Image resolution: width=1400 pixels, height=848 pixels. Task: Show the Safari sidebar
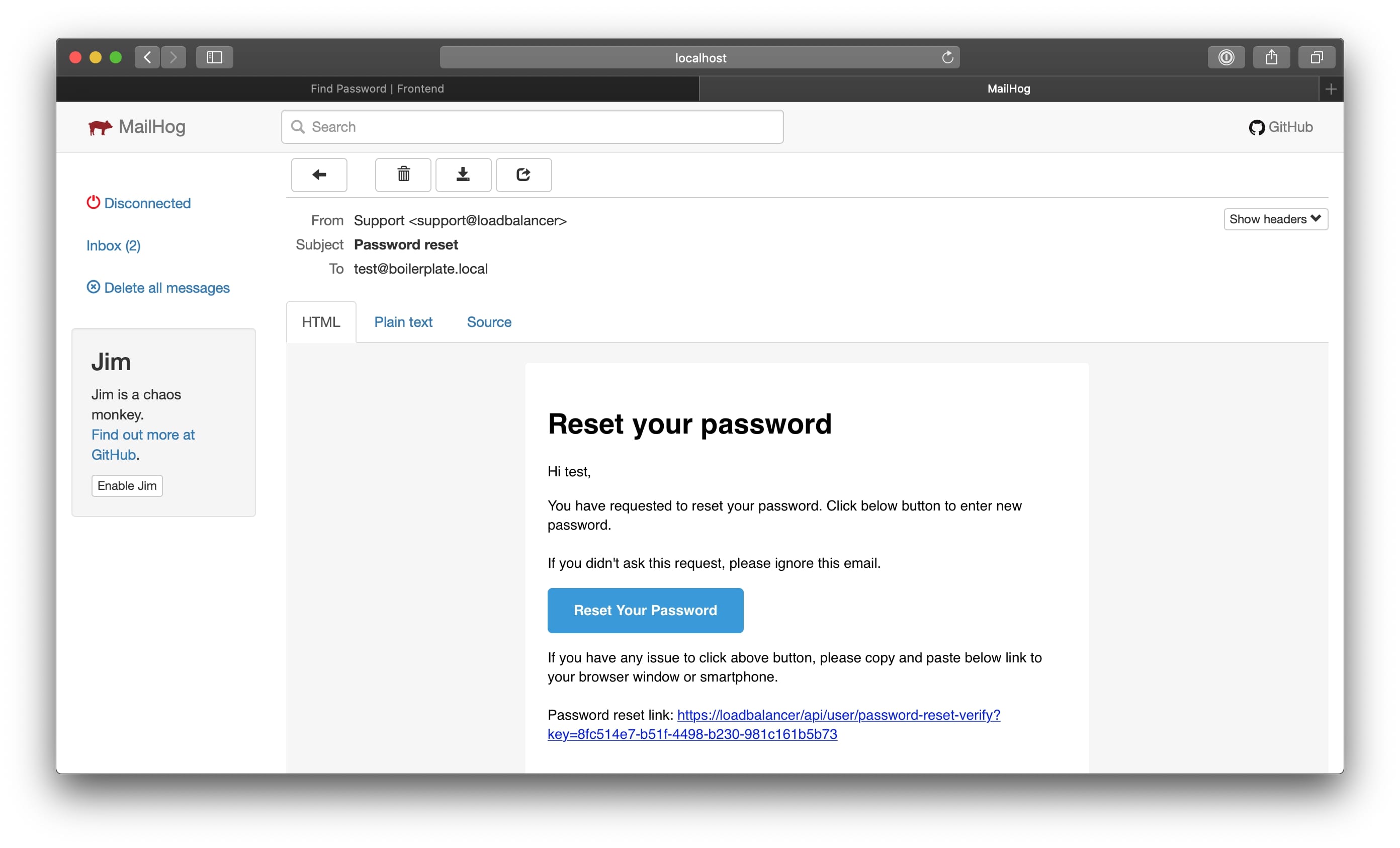pyautogui.click(x=214, y=57)
